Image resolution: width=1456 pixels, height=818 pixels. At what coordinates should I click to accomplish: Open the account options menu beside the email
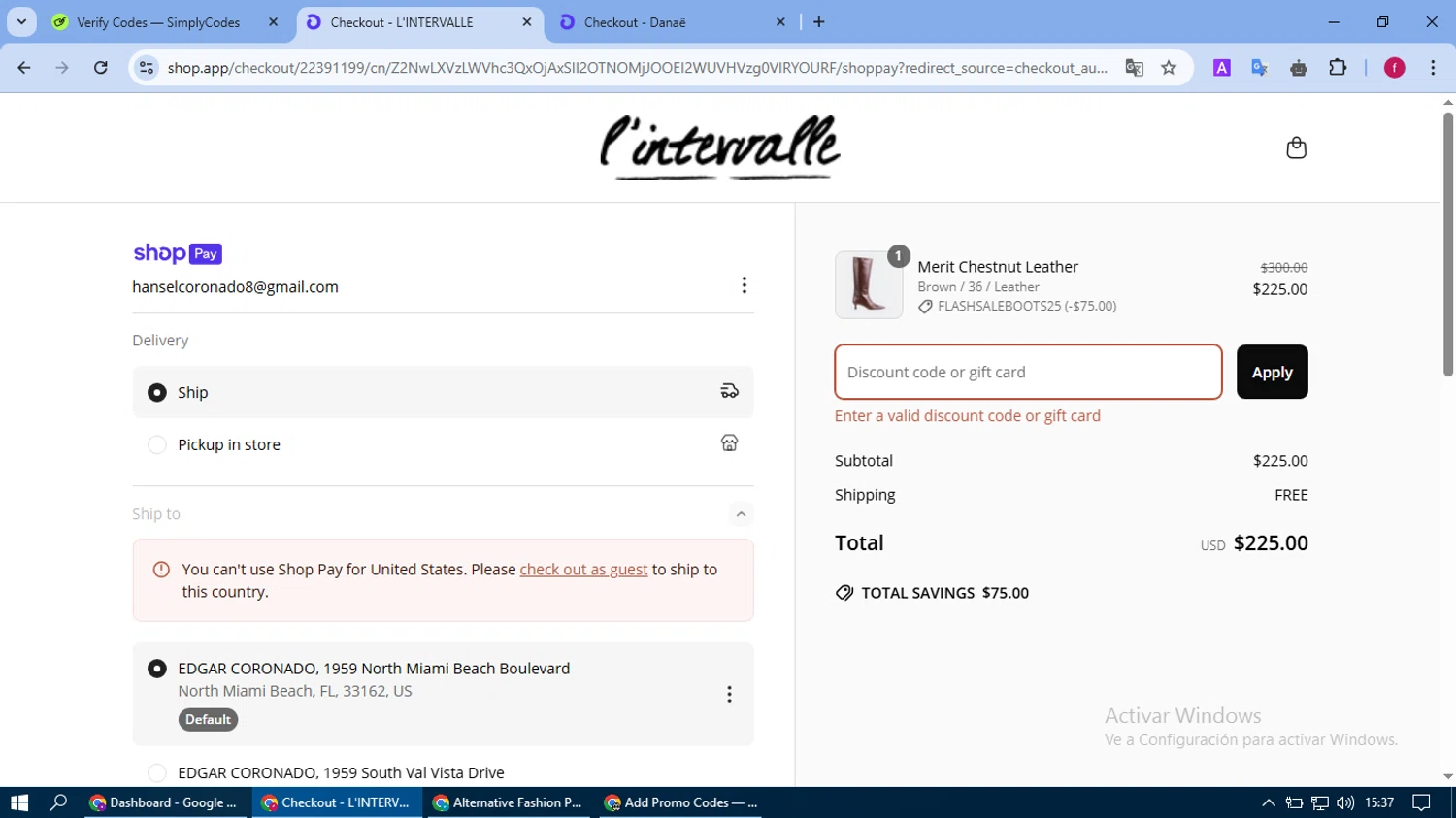pyautogui.click(x=744, y=285)
